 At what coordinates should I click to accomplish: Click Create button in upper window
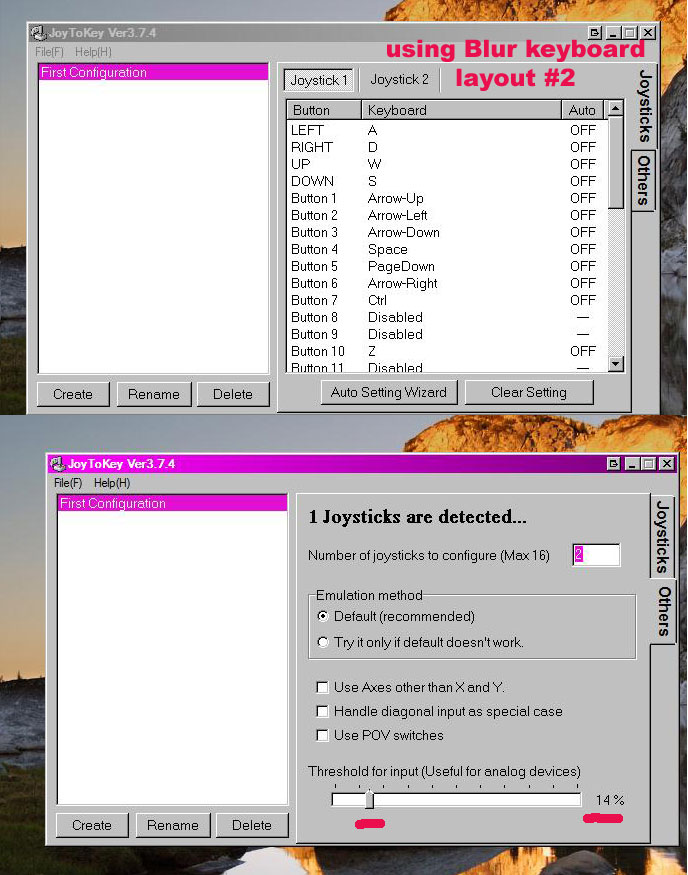(x=73, y=394)
